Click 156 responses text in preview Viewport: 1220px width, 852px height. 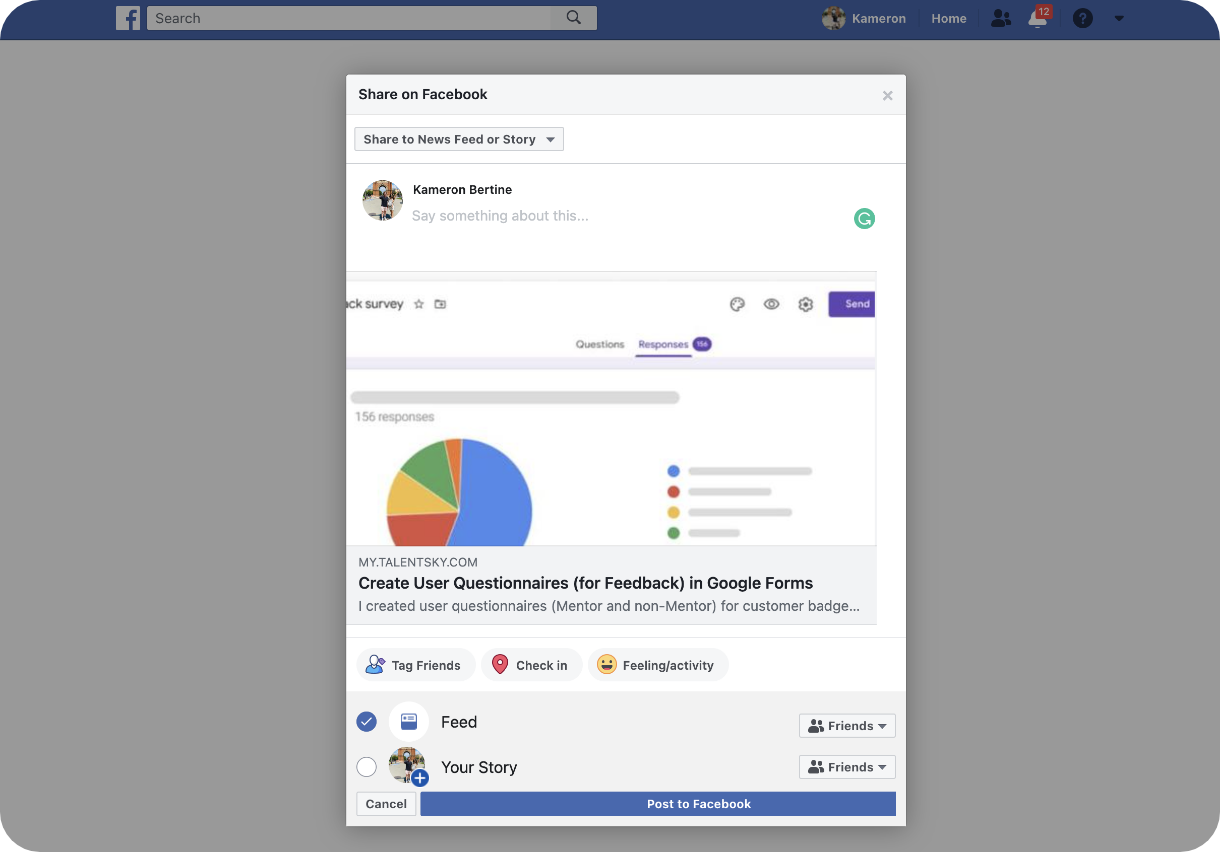394,417
